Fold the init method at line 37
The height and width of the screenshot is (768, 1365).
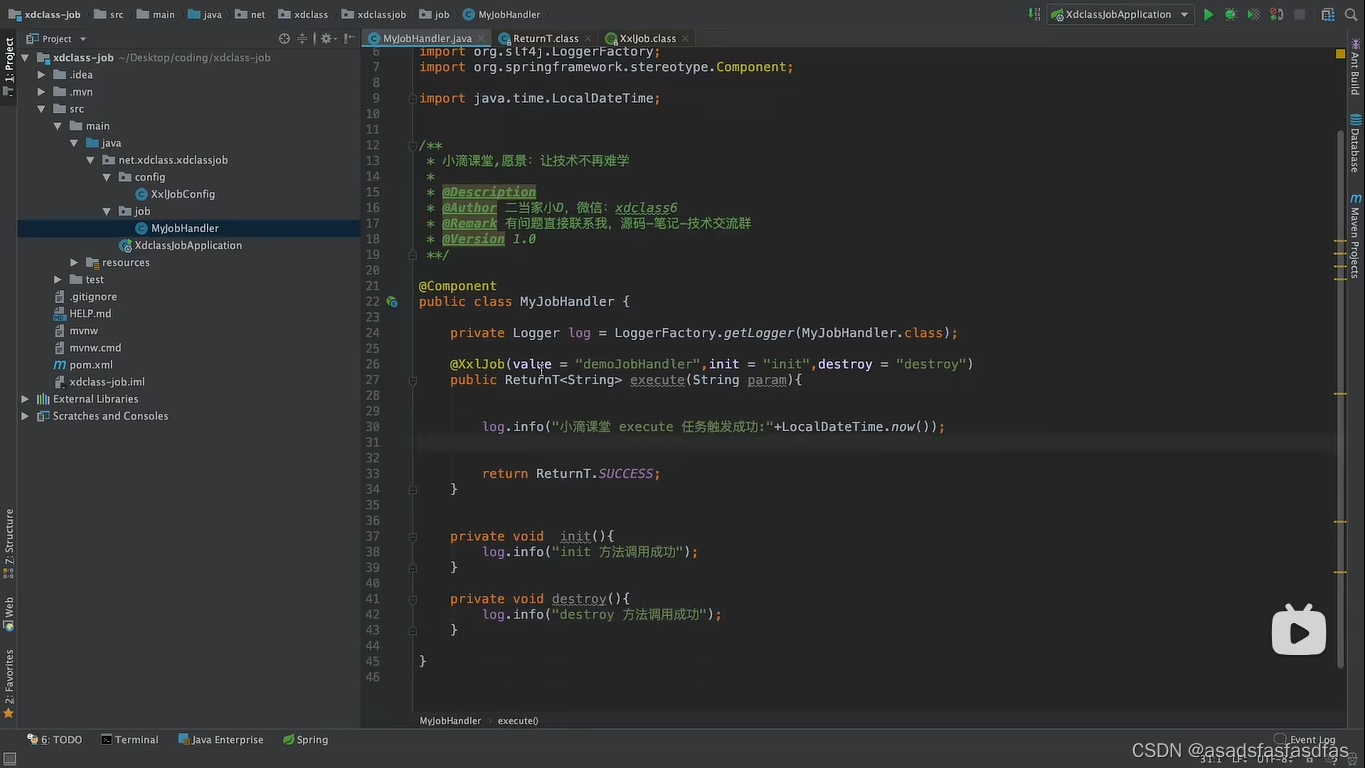412,537
